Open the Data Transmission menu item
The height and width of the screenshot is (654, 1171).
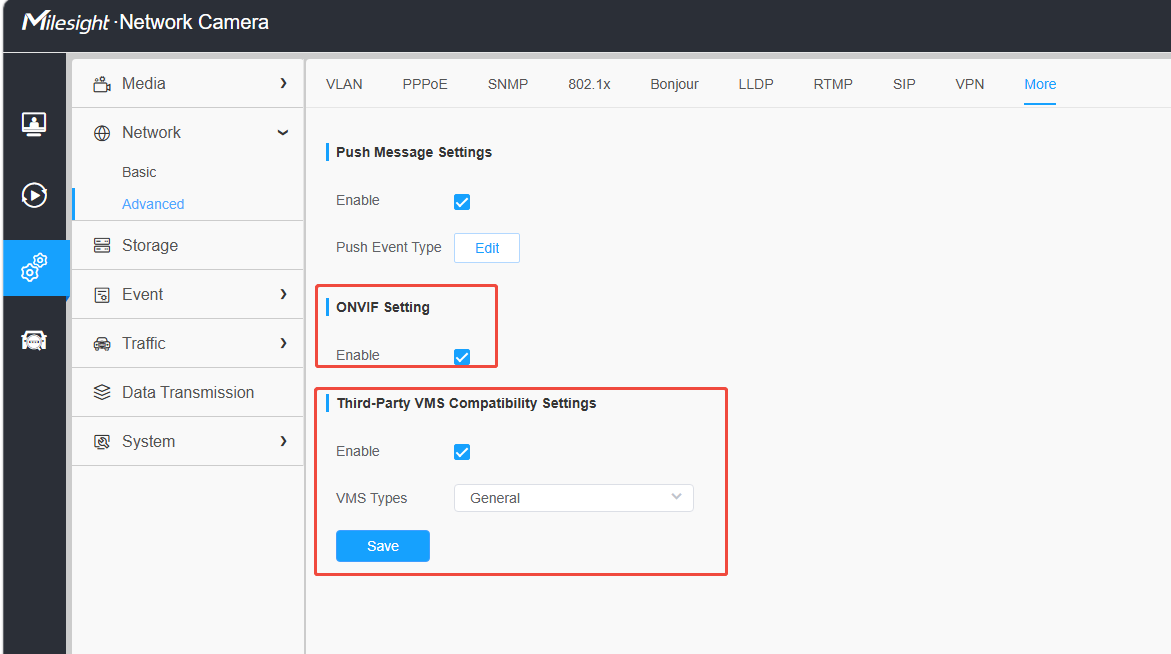pyautogui.click(x=187, y=393)
